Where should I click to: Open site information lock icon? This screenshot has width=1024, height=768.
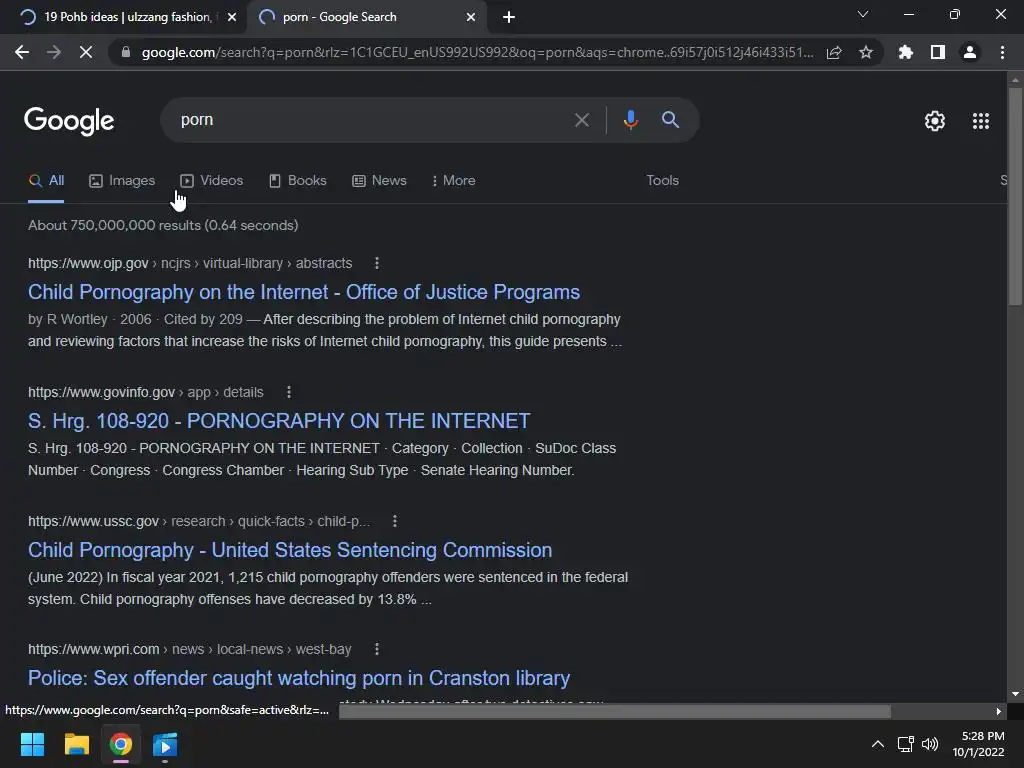126,52
